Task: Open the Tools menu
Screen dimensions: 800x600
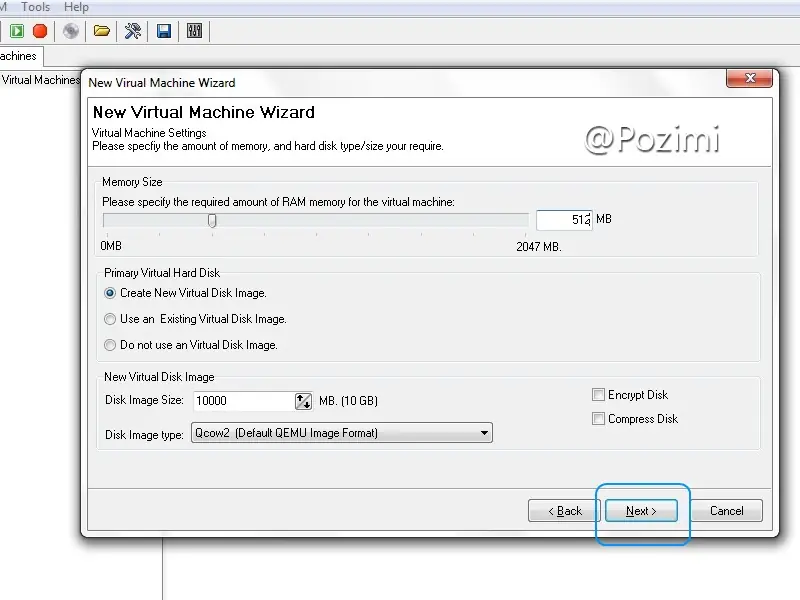Action: click(x=36, y=7)
